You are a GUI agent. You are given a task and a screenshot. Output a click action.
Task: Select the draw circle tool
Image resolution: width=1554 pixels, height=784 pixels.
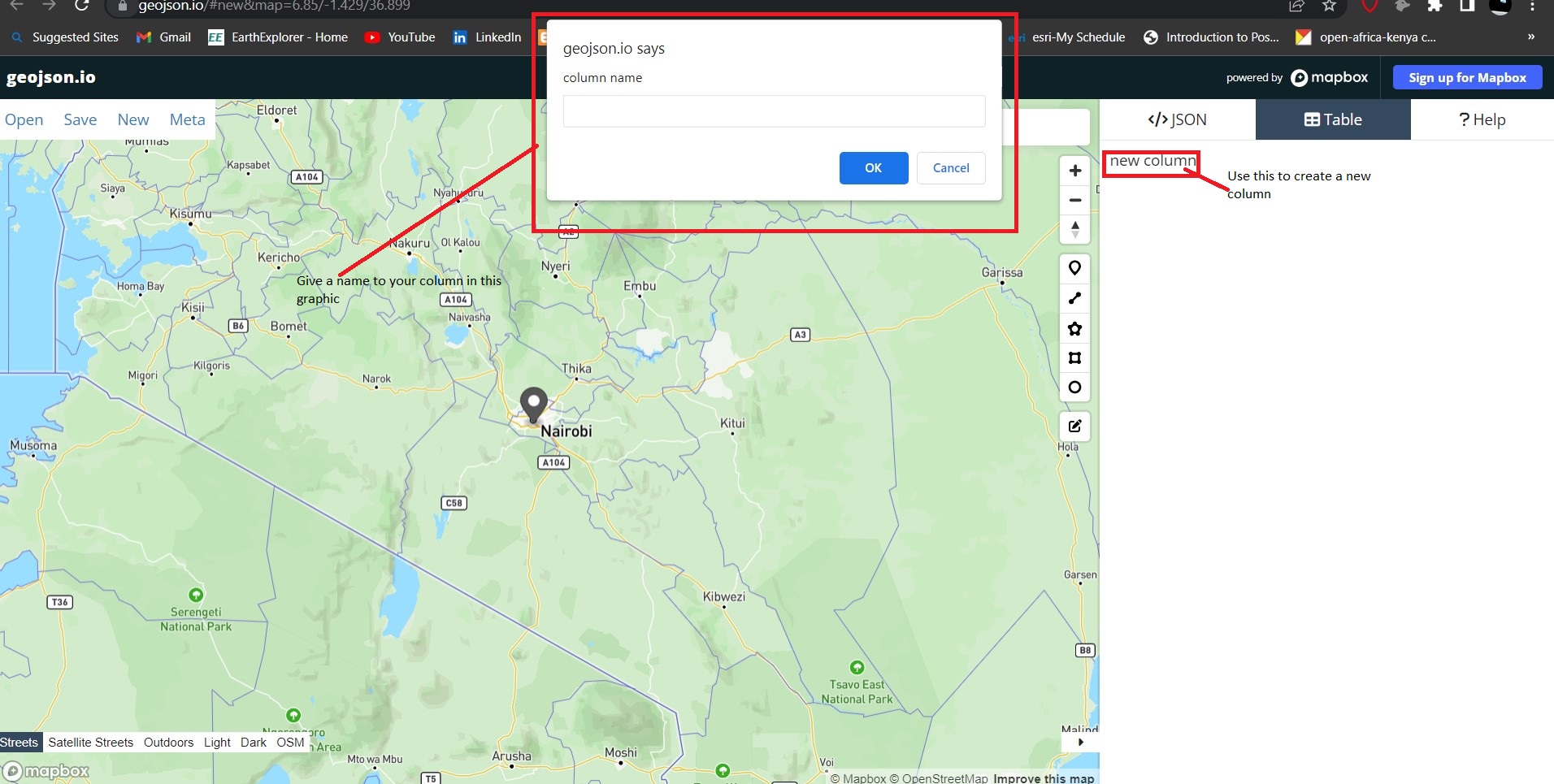[1074, 388]
